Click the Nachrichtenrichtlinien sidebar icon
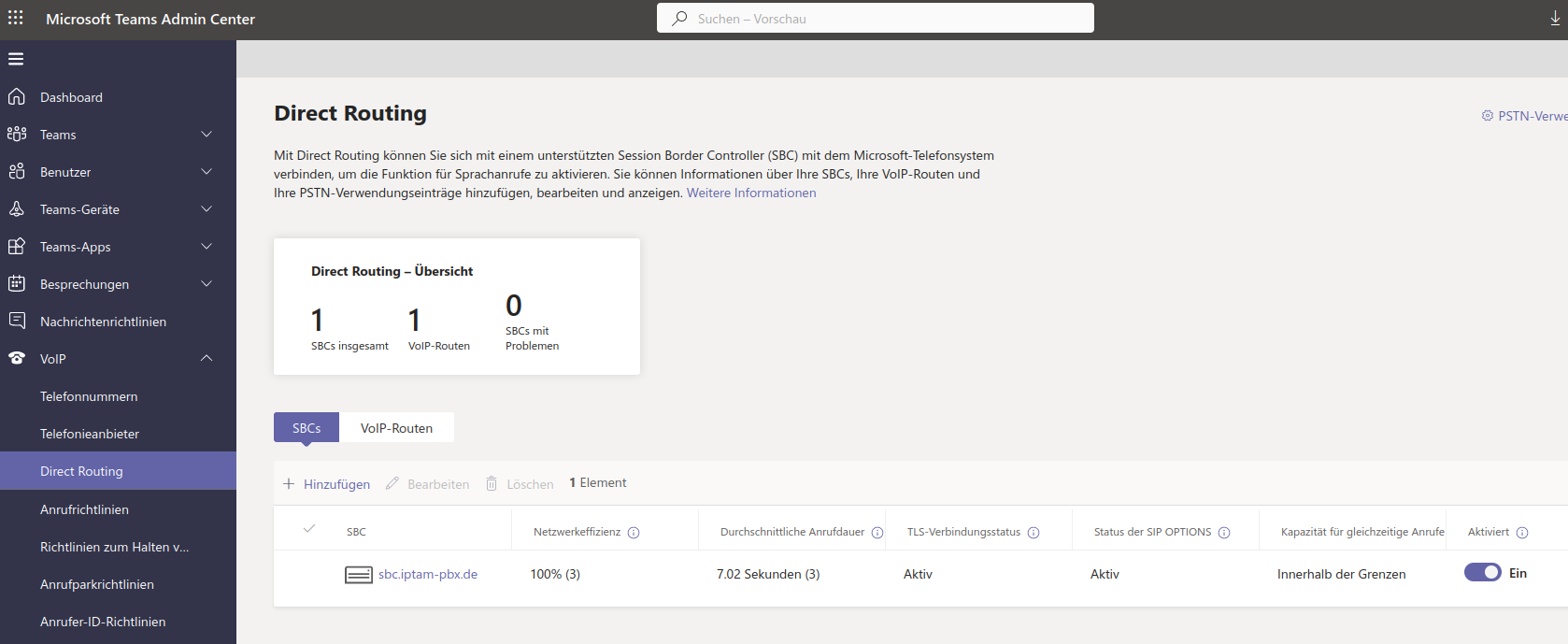This screenshot has width=1568, height=644. coord(17,322)
